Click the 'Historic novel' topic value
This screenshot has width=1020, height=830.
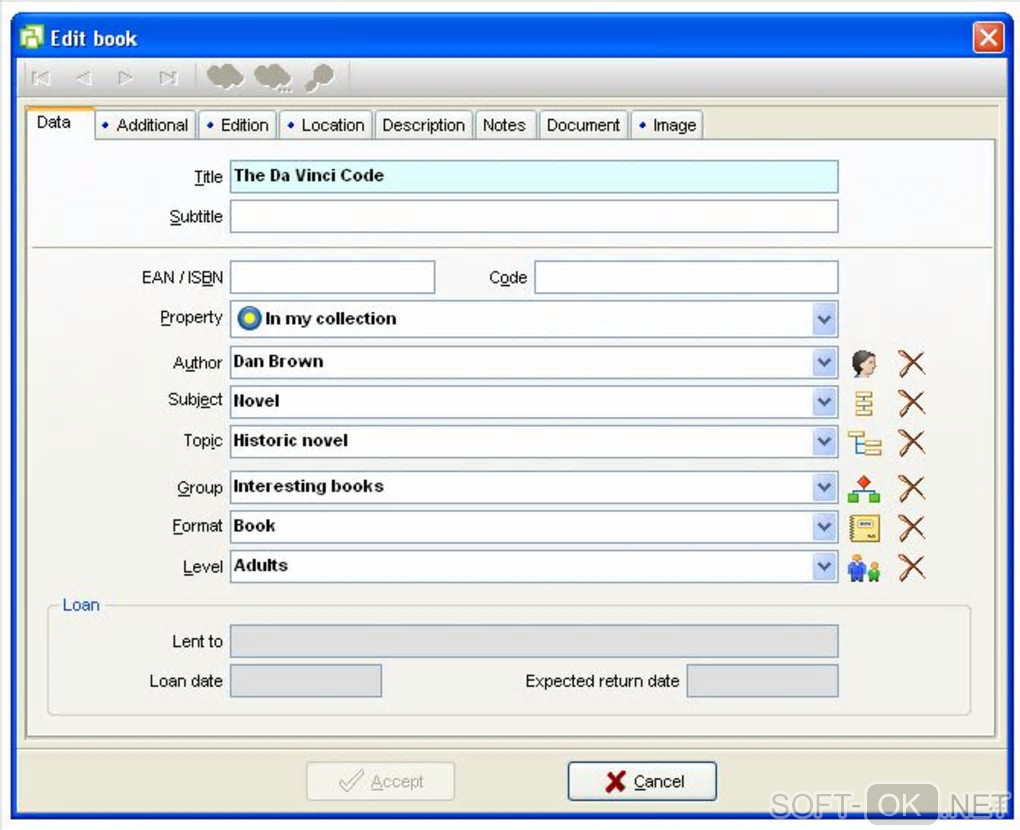(291, 441)
